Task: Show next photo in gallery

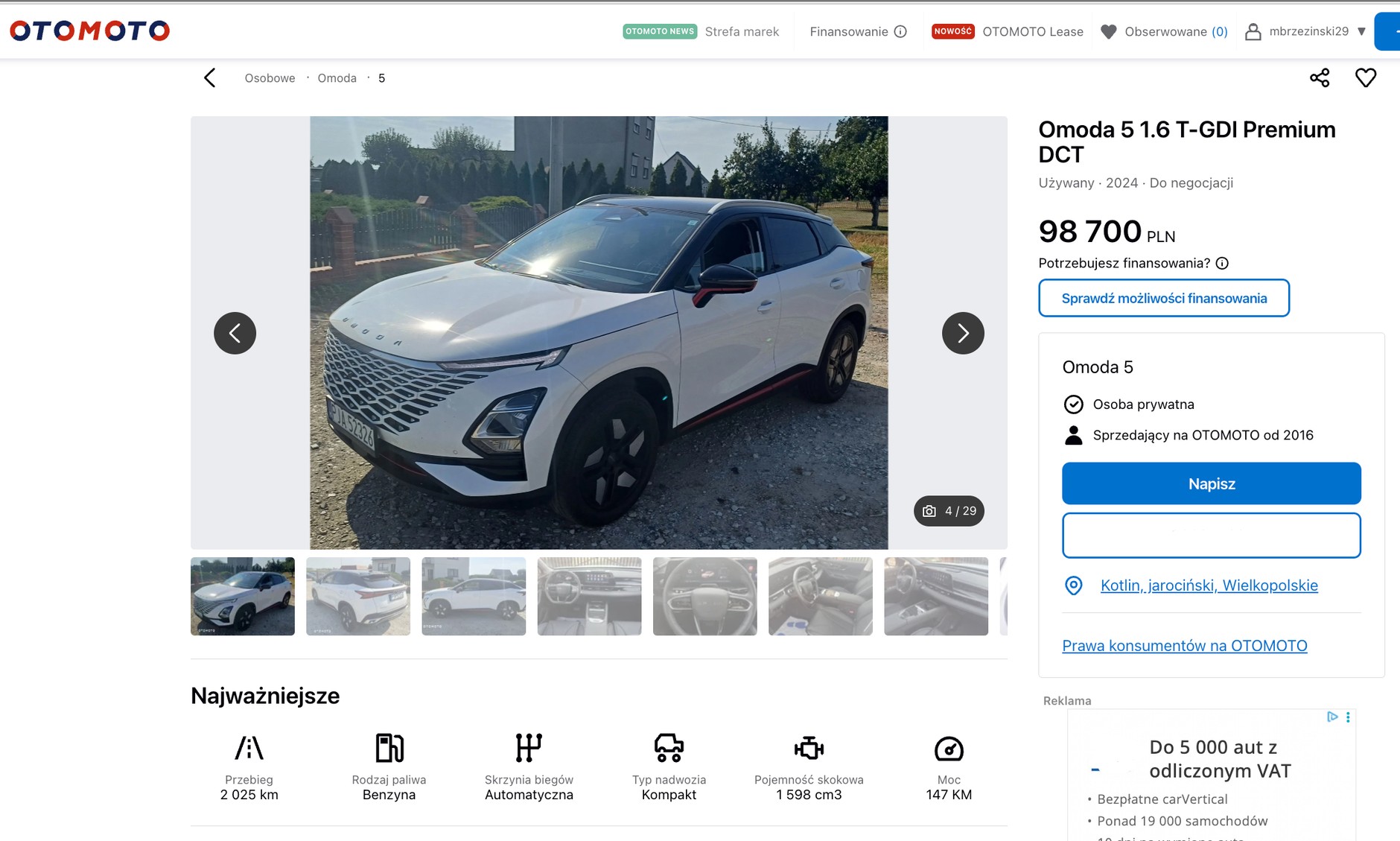Action: click(x=962, y=333)
